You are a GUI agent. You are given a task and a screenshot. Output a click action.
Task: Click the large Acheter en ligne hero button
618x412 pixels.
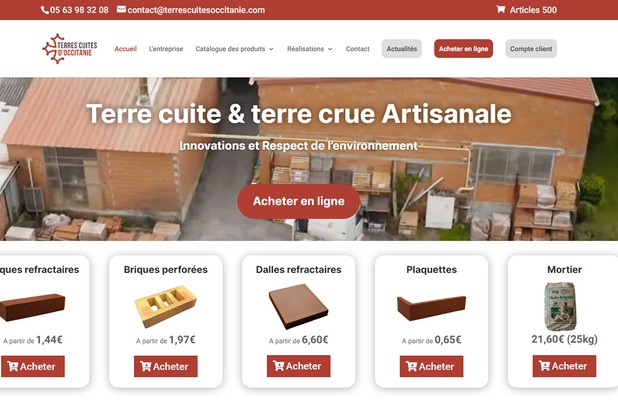(299, 201)
